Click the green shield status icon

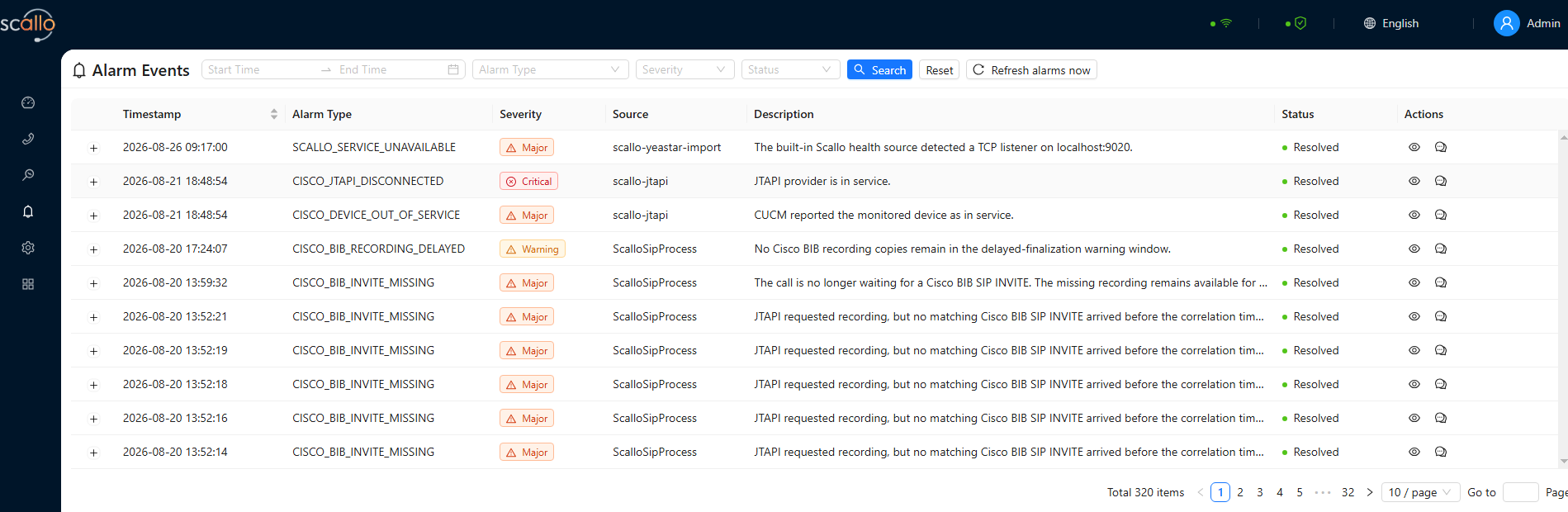pyautogui.click(x=1300, y=23)
